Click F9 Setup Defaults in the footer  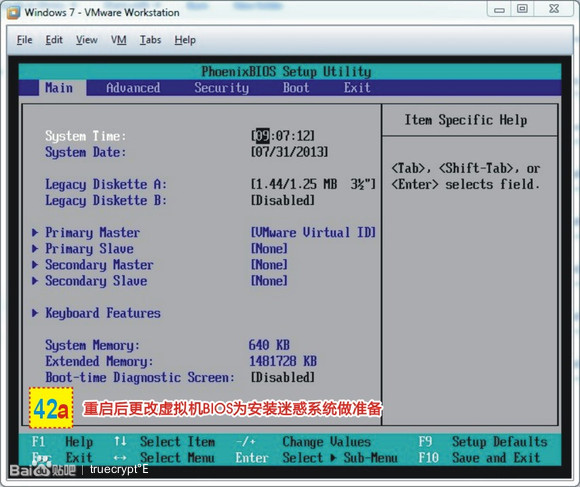(483, 442)
